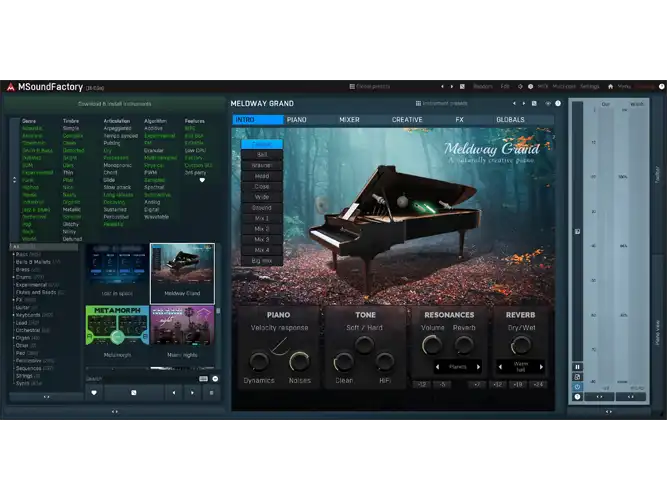Screen dimensions: 667x500
Task: Go to previous instrument preset
Action: coord(514,103)
